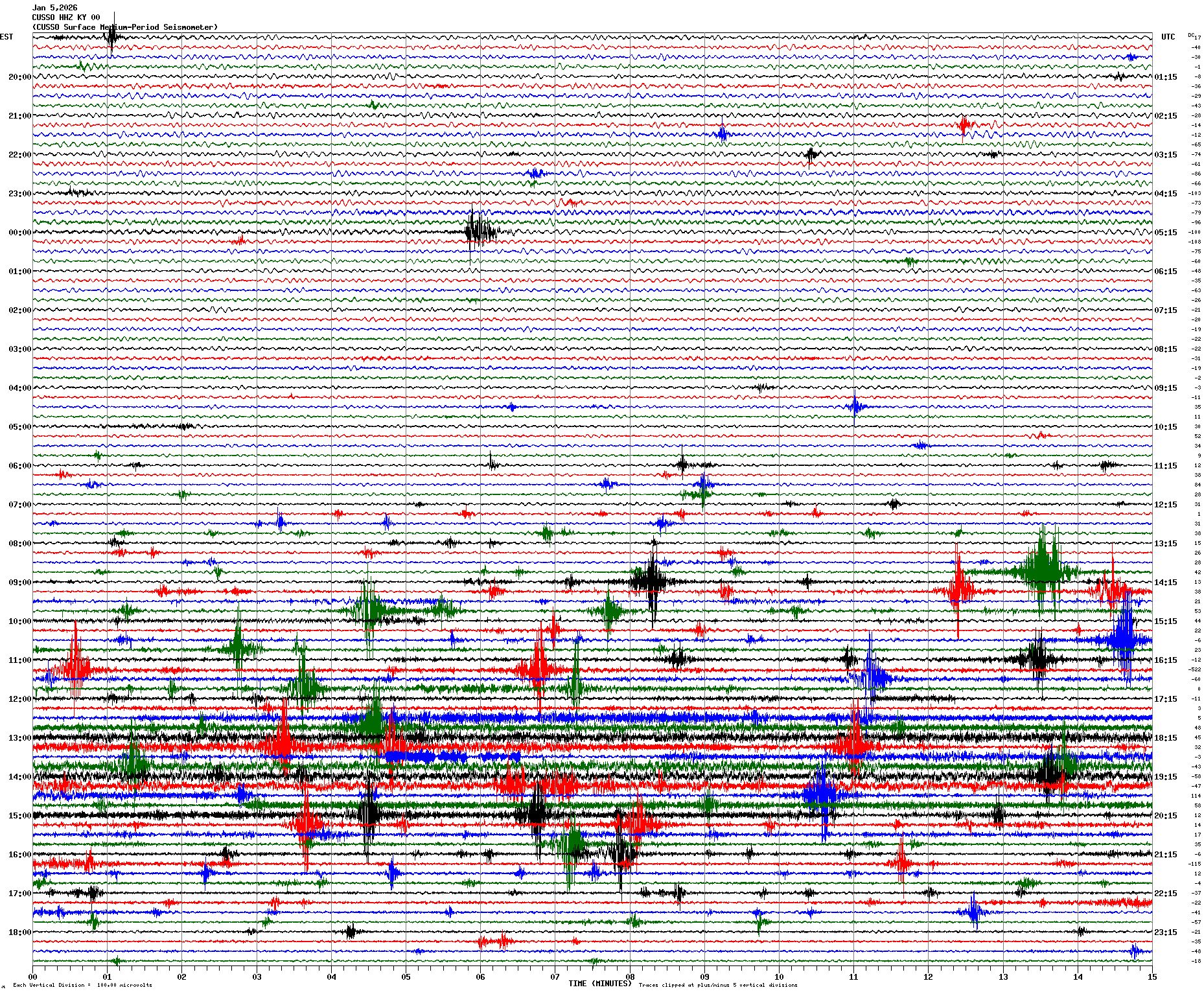
Task: Select the 00:00 EST time label
Action: [x=19, y=233]
